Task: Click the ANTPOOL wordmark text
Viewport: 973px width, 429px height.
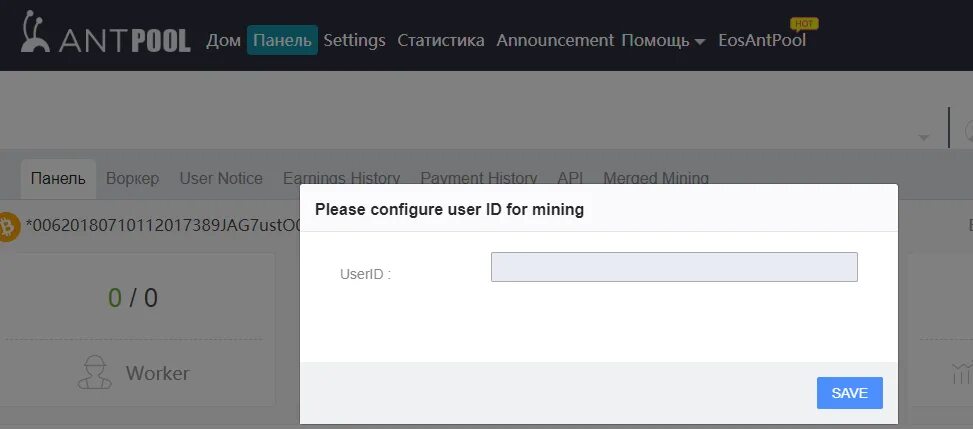Action: (125, 41)
